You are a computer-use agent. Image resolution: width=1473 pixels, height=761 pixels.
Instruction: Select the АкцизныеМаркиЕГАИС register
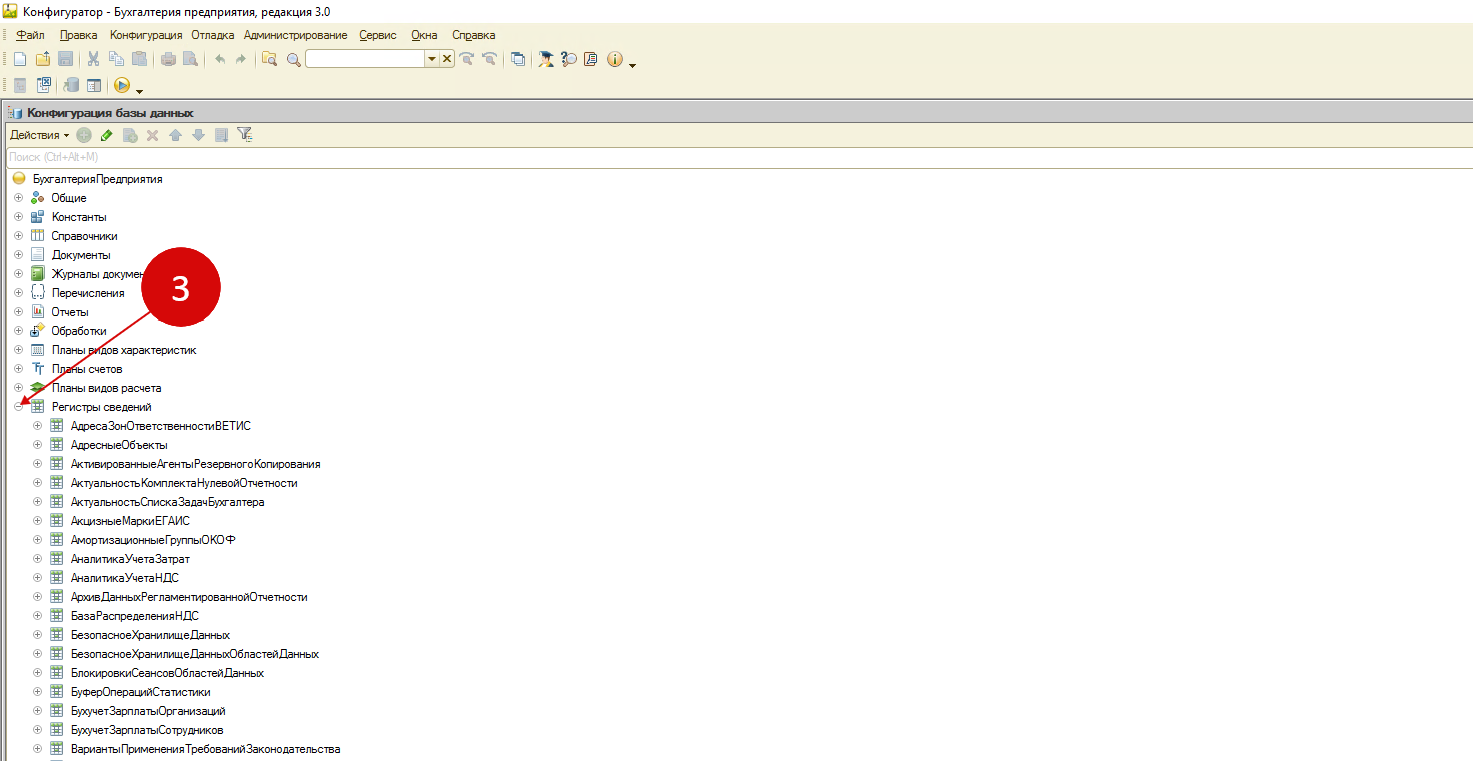[130, 521]
